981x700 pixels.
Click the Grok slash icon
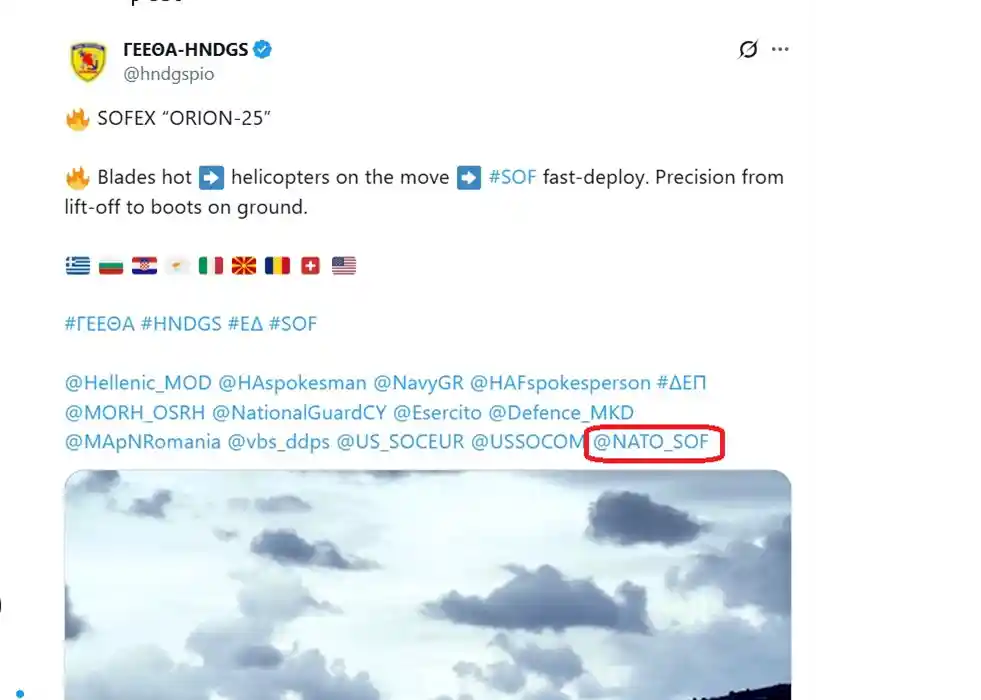(747, 49)
